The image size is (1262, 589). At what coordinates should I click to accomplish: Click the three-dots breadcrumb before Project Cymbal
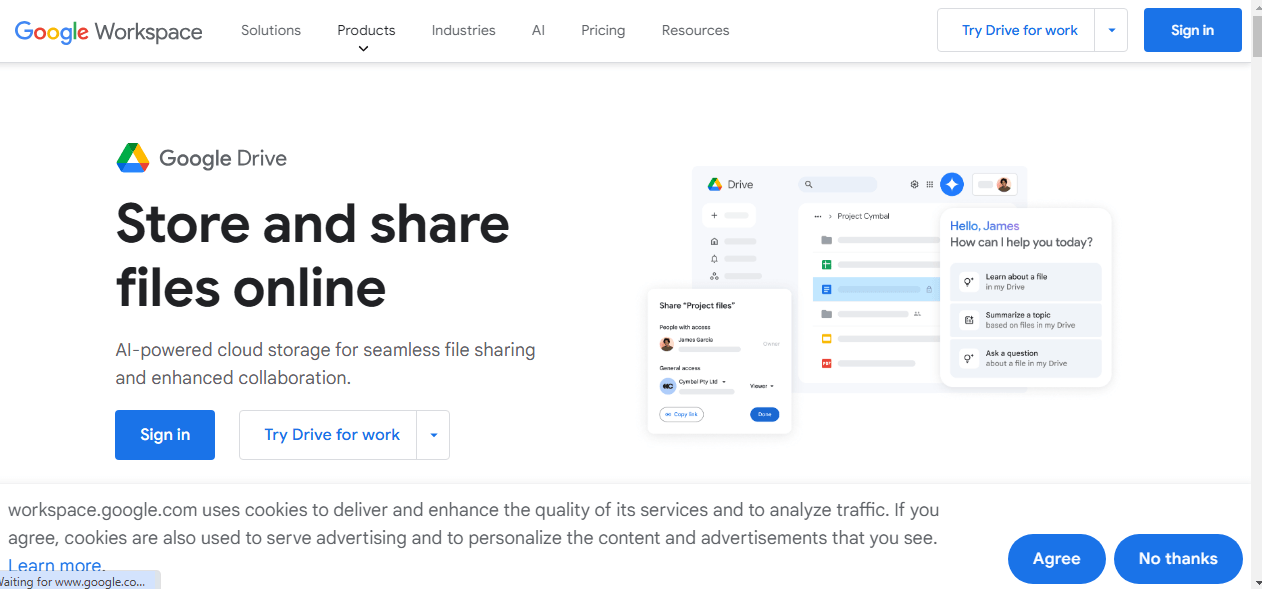pos(818,216)
